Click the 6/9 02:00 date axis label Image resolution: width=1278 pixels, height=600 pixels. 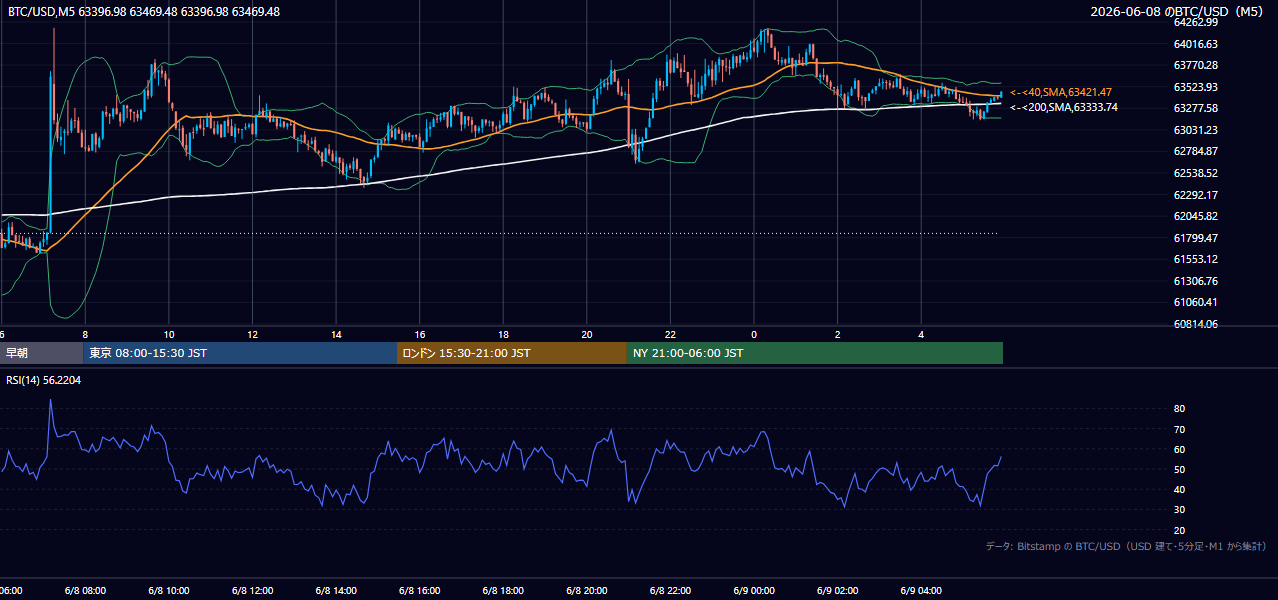838,591
